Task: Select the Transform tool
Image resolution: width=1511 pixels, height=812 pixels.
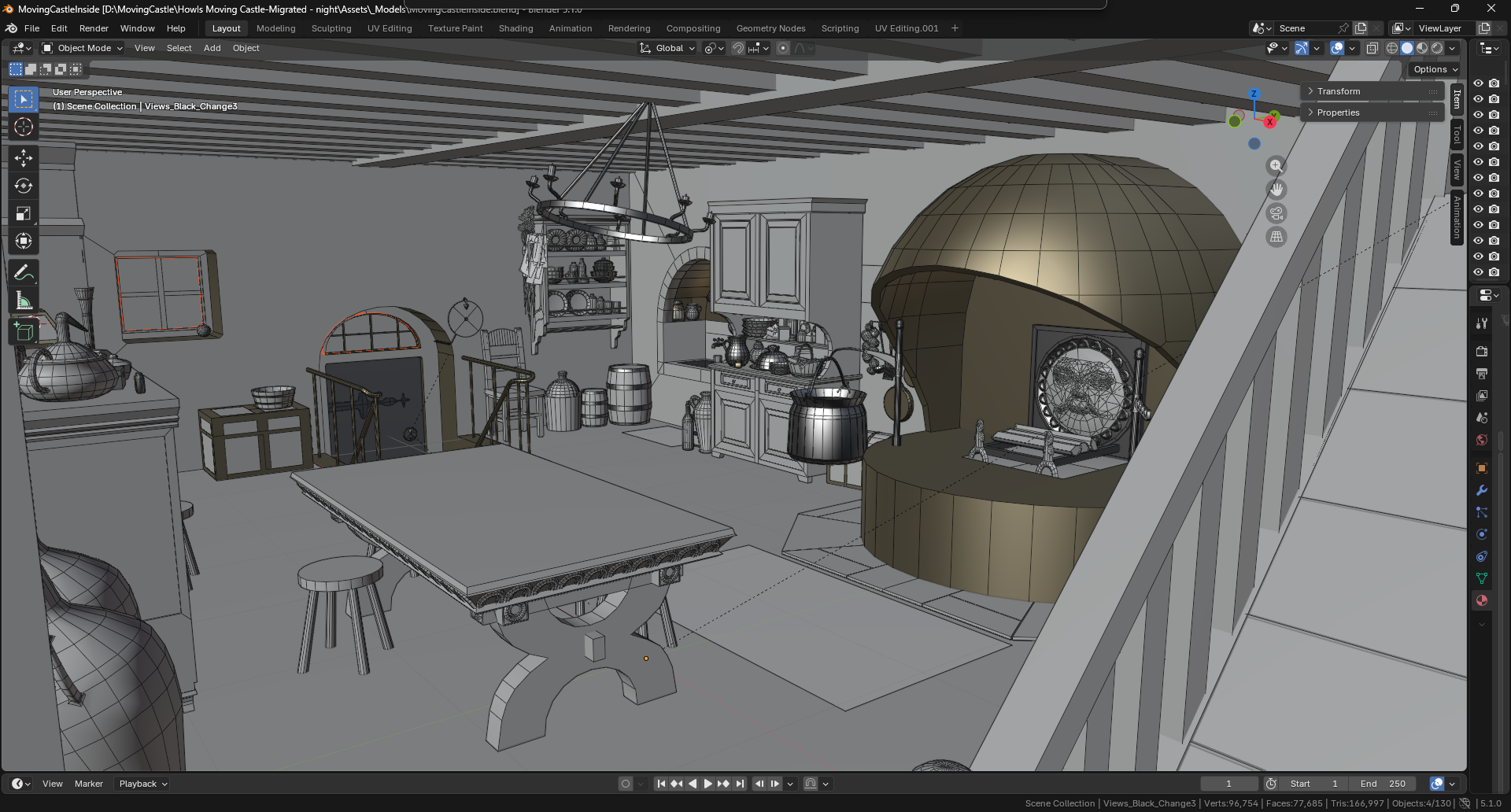Action: tap(24, 241)
